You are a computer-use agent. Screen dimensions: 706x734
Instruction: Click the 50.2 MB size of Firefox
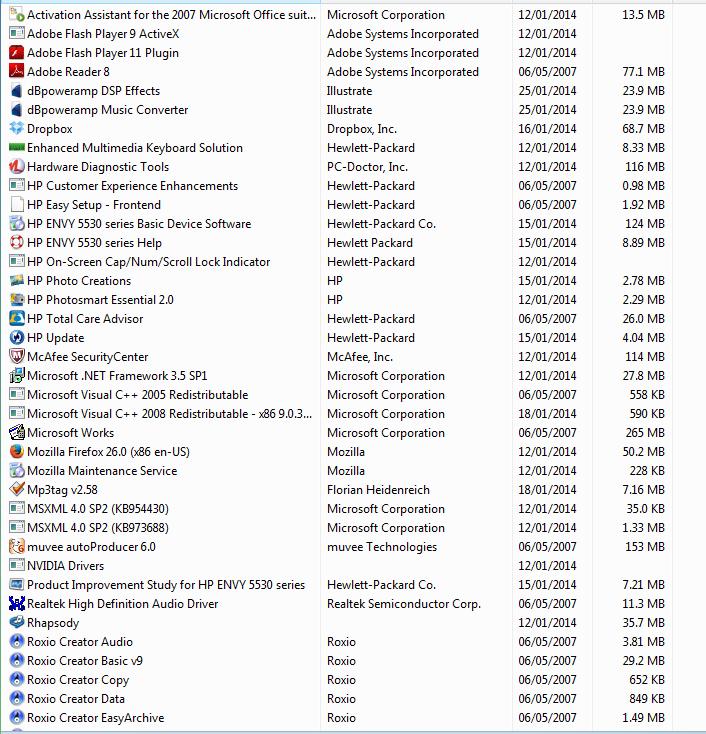643,451
